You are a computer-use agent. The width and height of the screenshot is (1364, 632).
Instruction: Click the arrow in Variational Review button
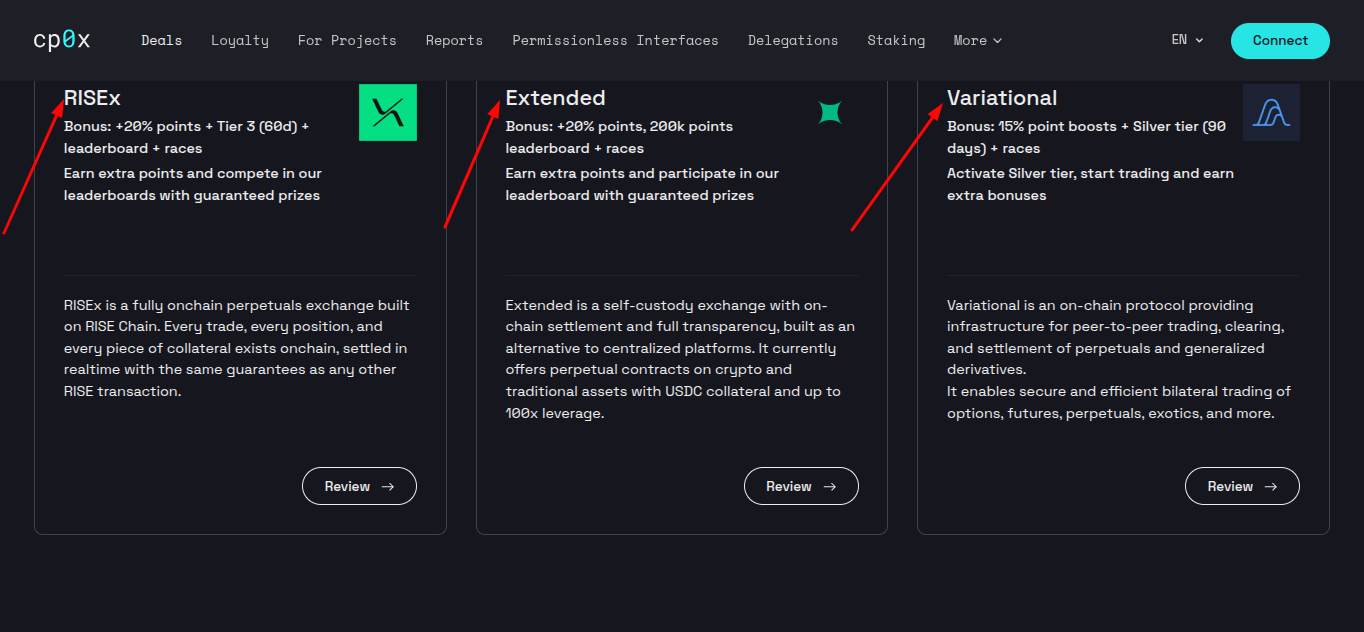(x=1271, y=486)
